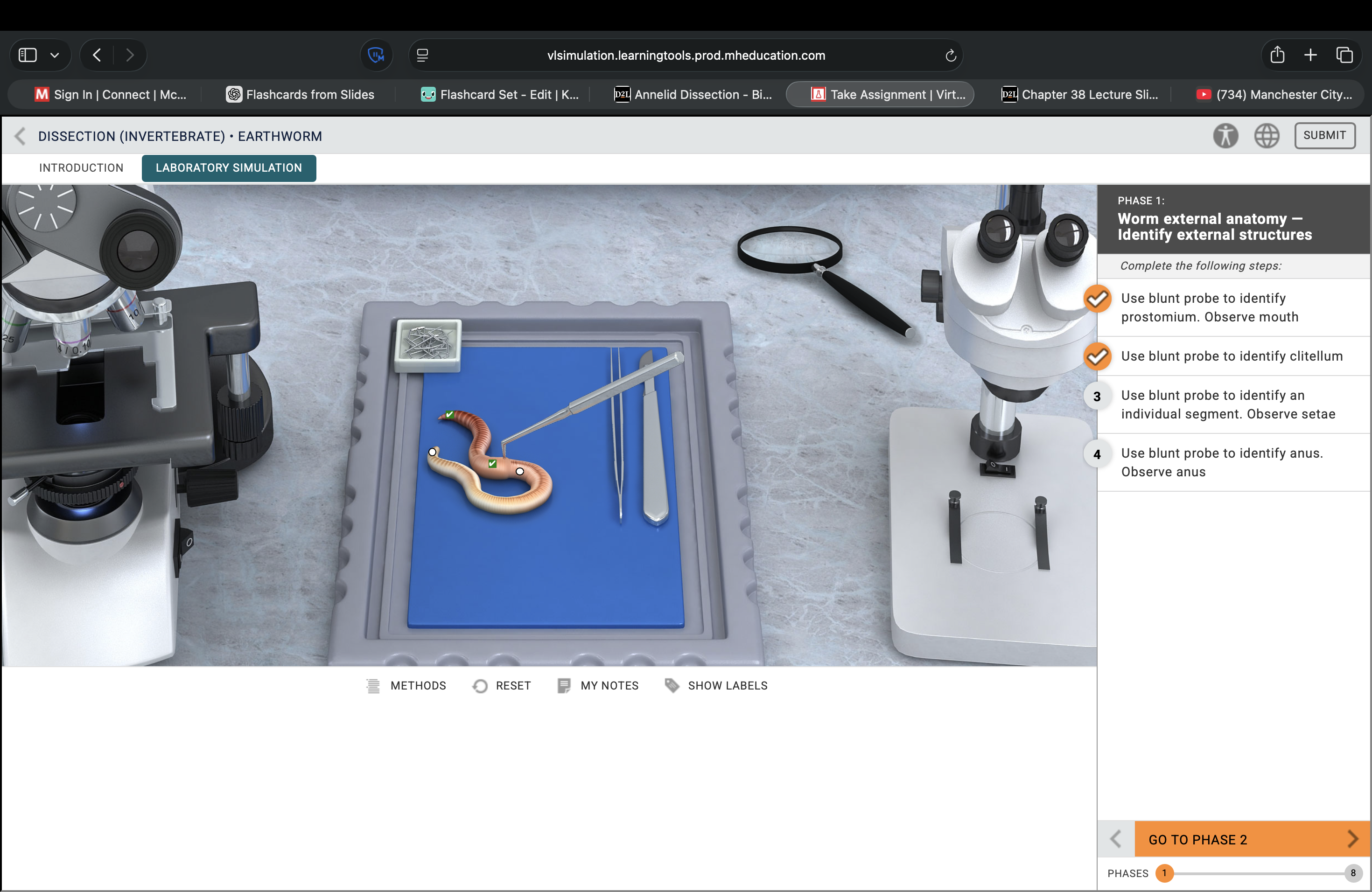1372x892 pixels.
Task: Click previous phase chevron arrow
Action: pos(1115,839)
